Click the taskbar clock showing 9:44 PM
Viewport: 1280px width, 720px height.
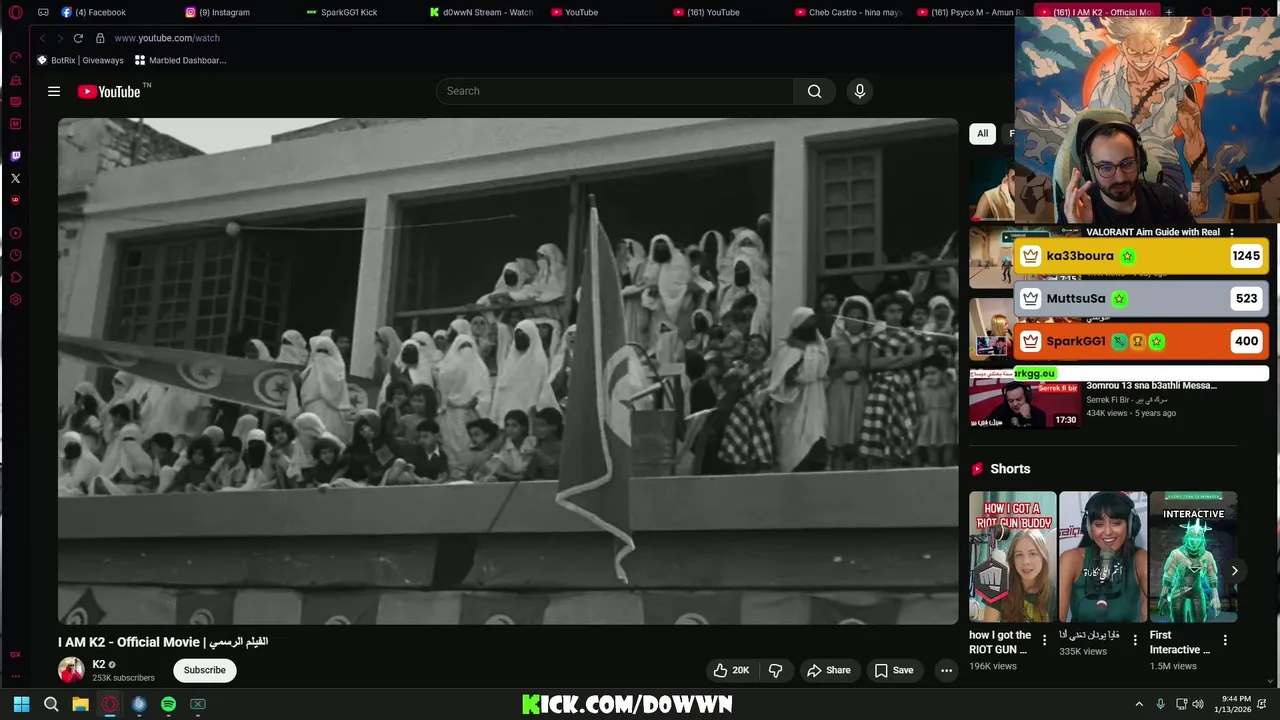pos(1232,704)
